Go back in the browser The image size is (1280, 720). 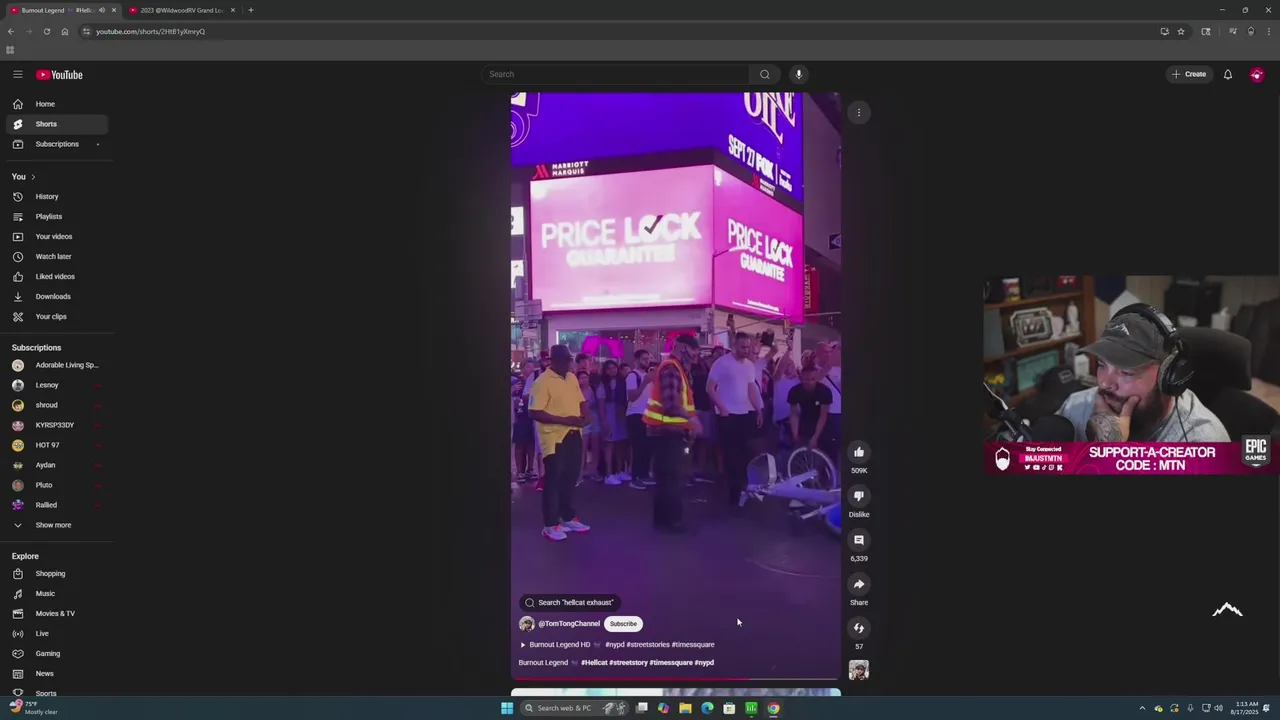pos(11,31)
